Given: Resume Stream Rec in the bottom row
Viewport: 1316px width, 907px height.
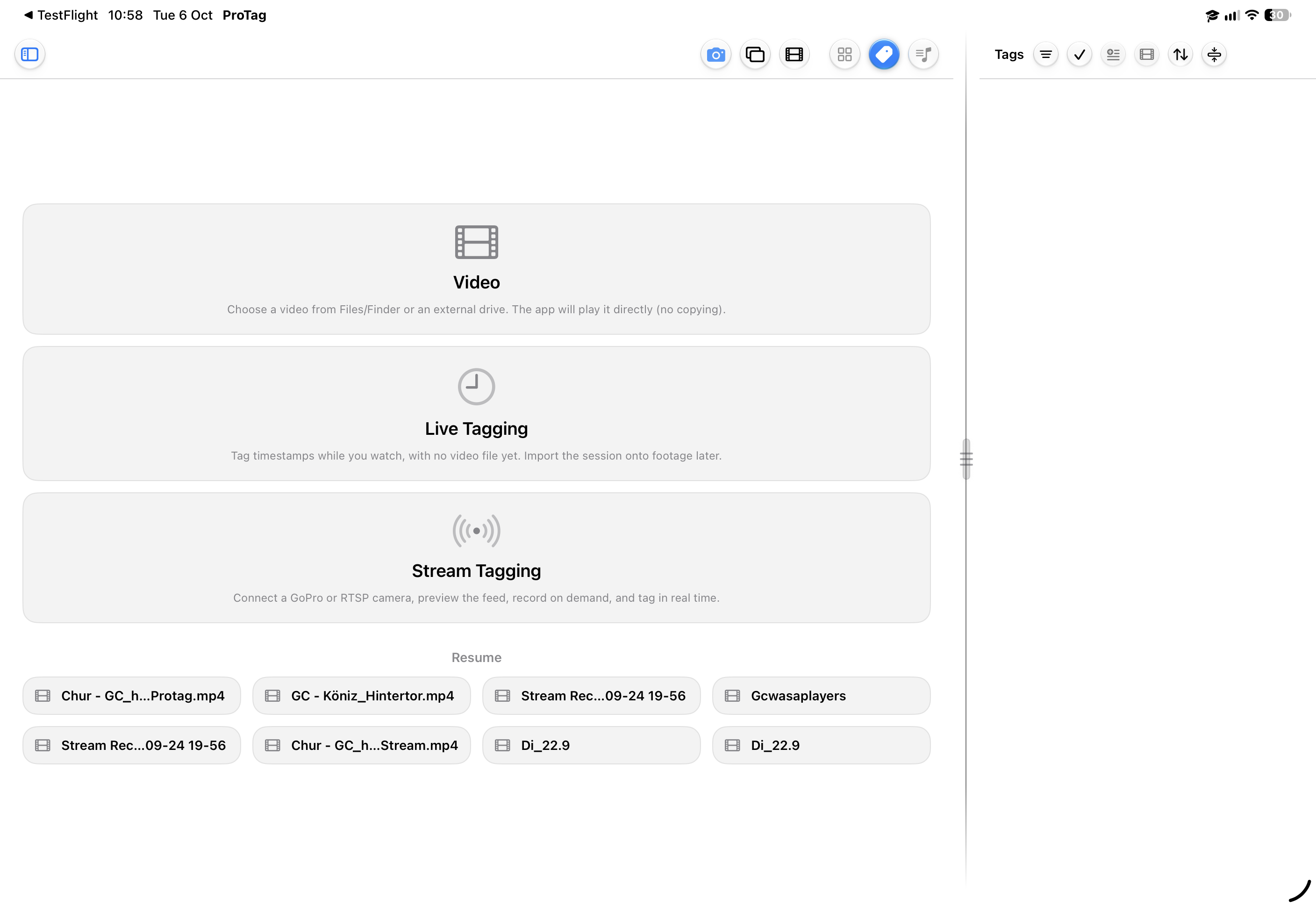Looking at the screenshot, I should click(132, 745).
